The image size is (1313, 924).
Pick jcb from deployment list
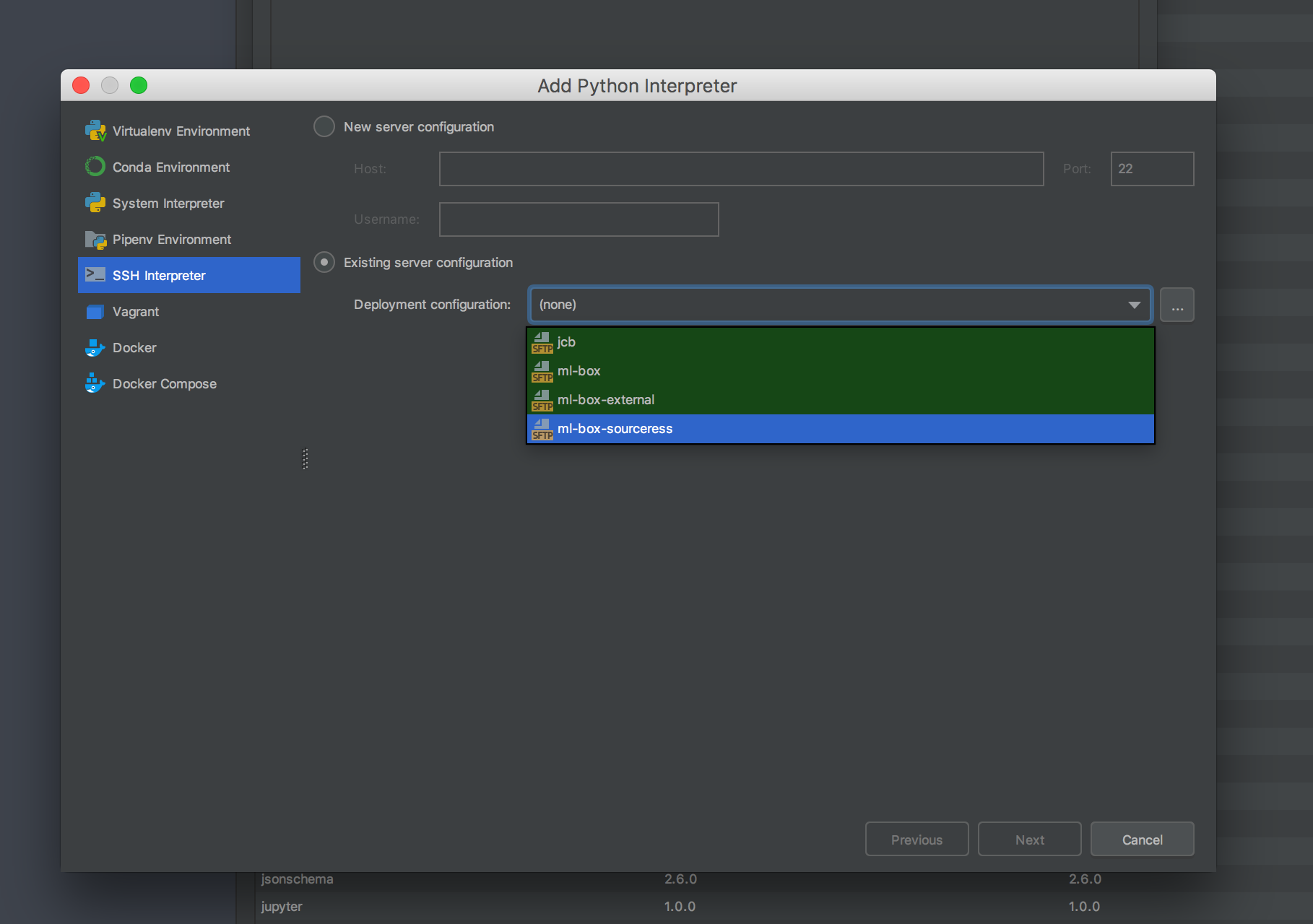click(841, 342)
